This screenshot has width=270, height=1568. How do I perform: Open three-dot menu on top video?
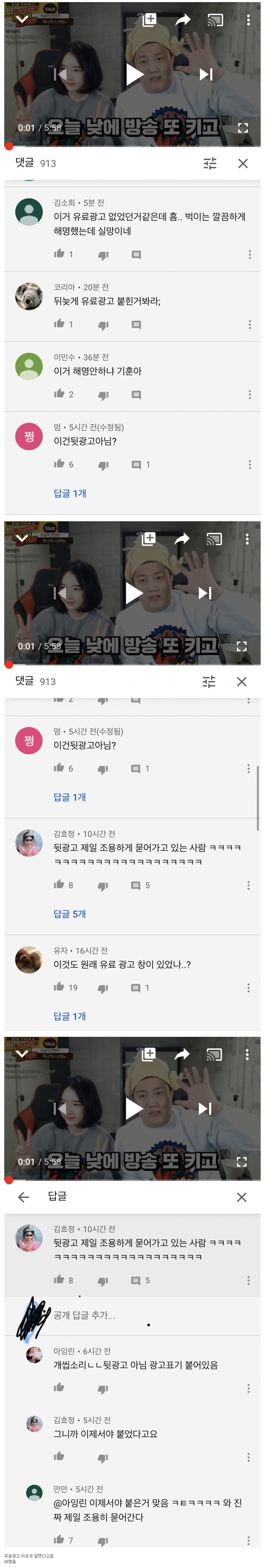point(248,20)
